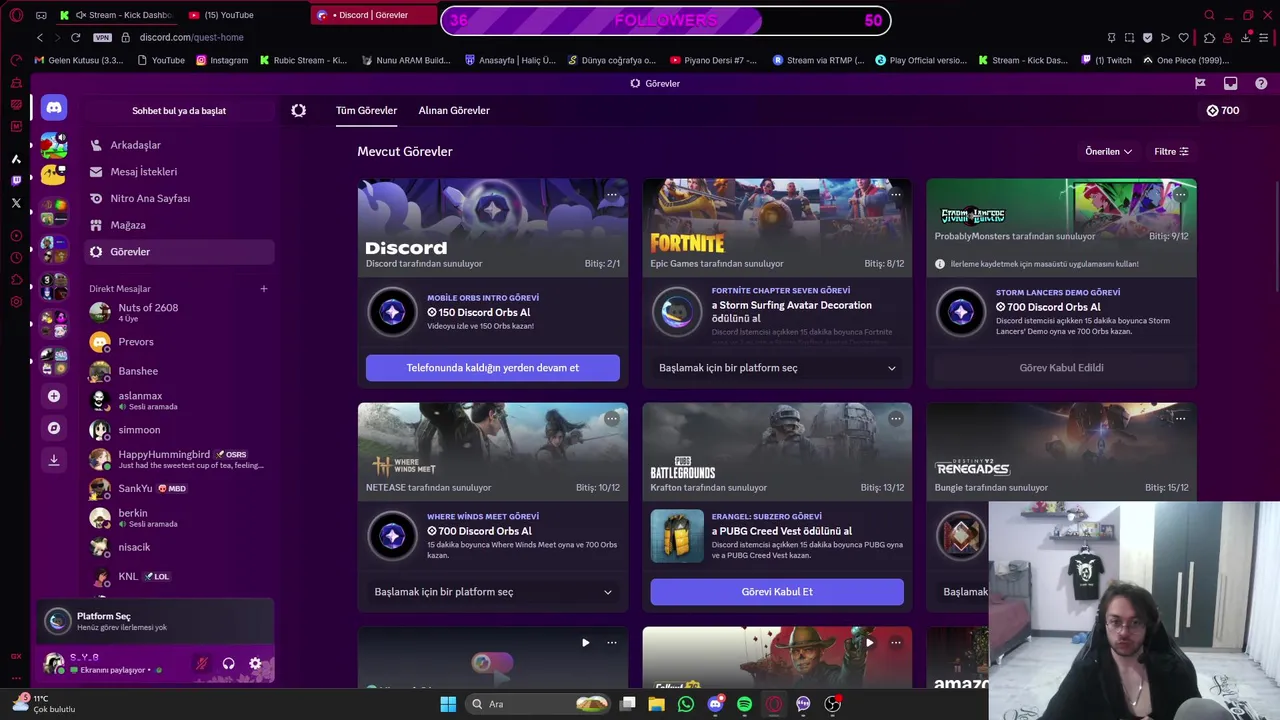The image size is (1280, 720).
Task: Click the flag icon in Discord top bar
Action: (x=1200, y=83)
